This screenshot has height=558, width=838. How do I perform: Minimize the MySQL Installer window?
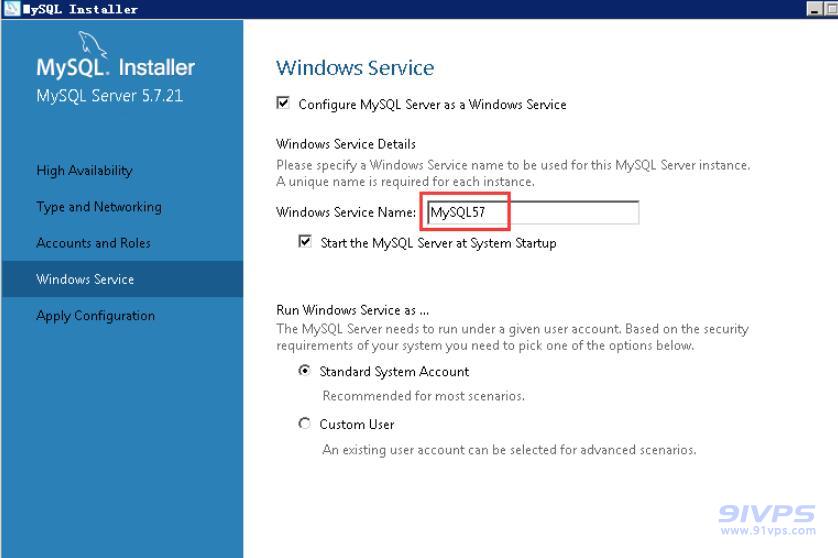[x=814, y=9]
